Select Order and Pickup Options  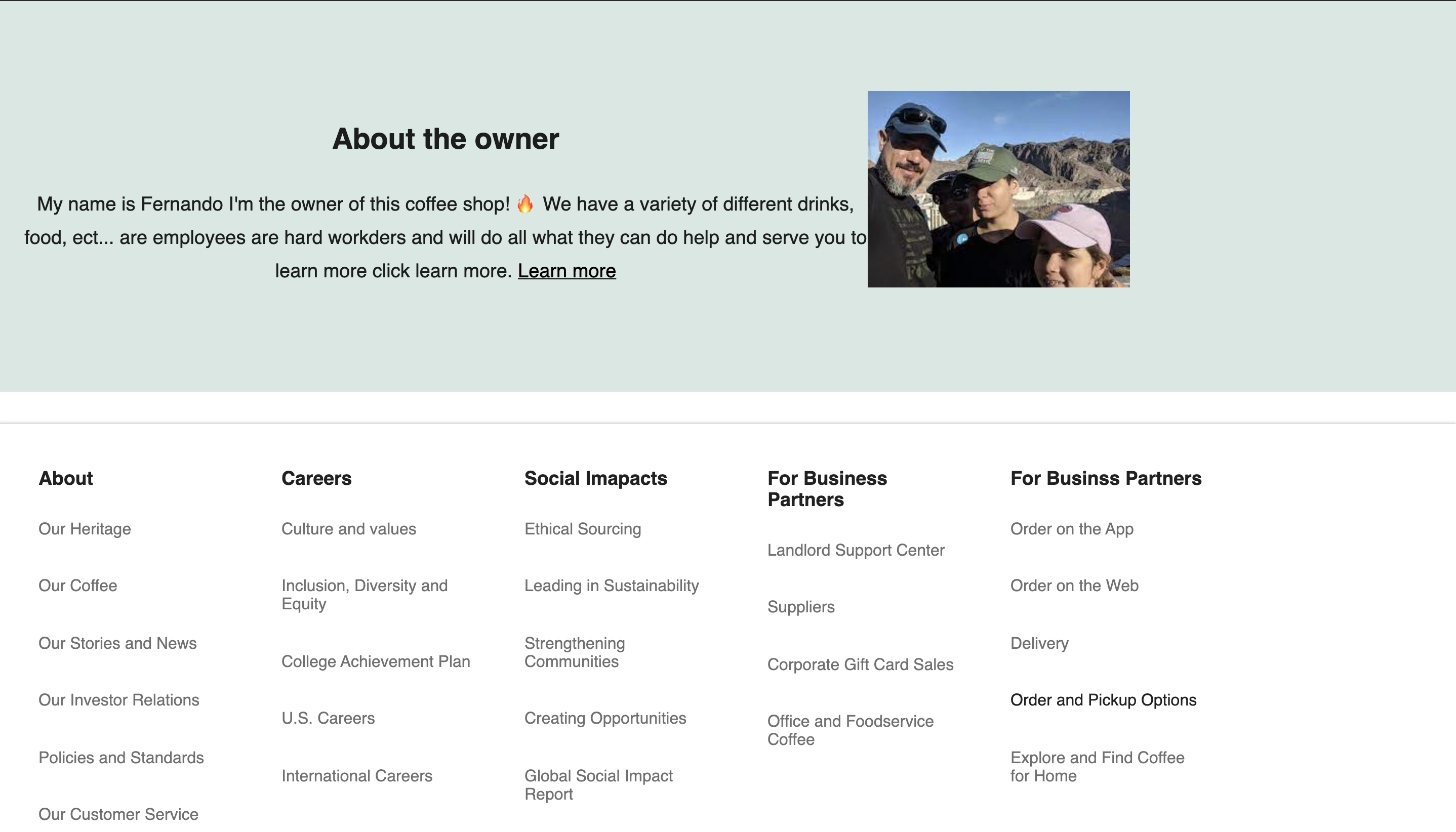pos(1103,699)
